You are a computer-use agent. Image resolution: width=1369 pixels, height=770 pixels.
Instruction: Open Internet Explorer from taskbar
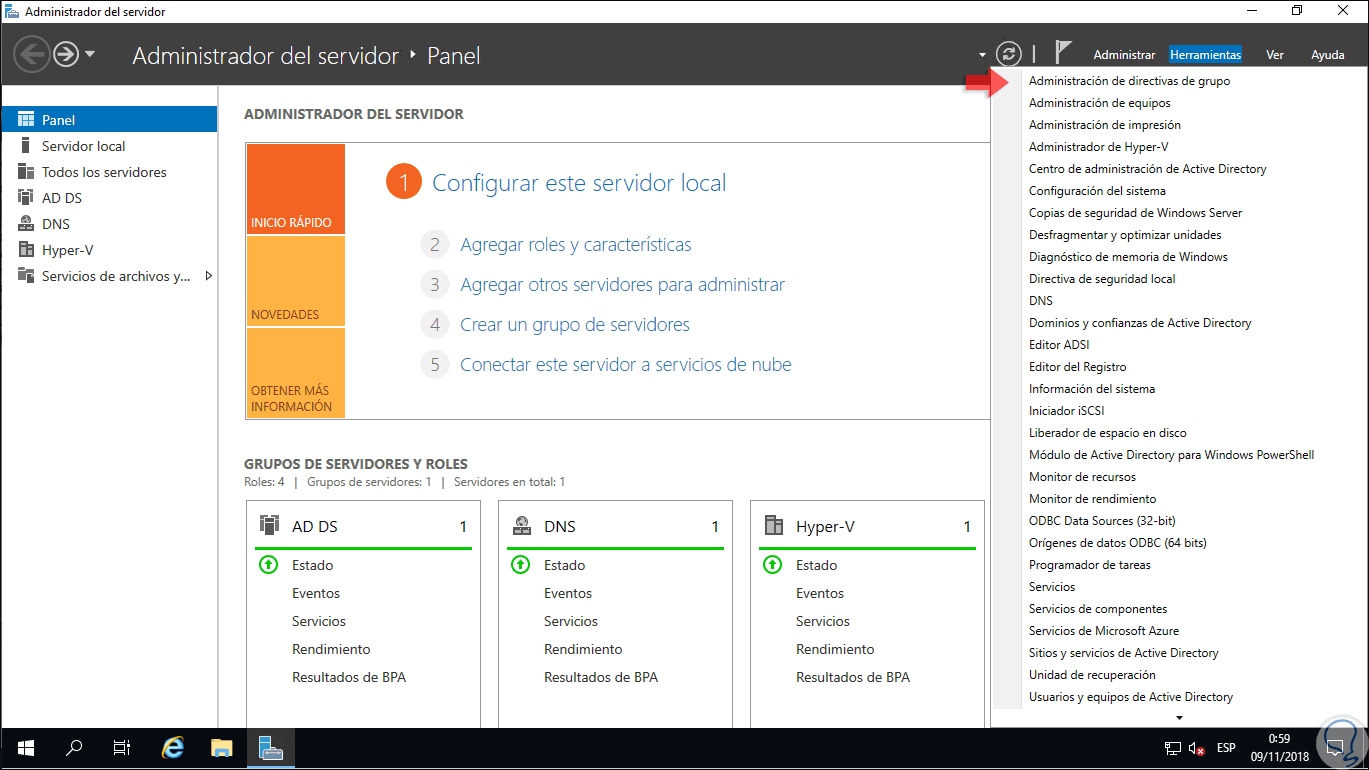pyautogui.click(x=173, y=747)
